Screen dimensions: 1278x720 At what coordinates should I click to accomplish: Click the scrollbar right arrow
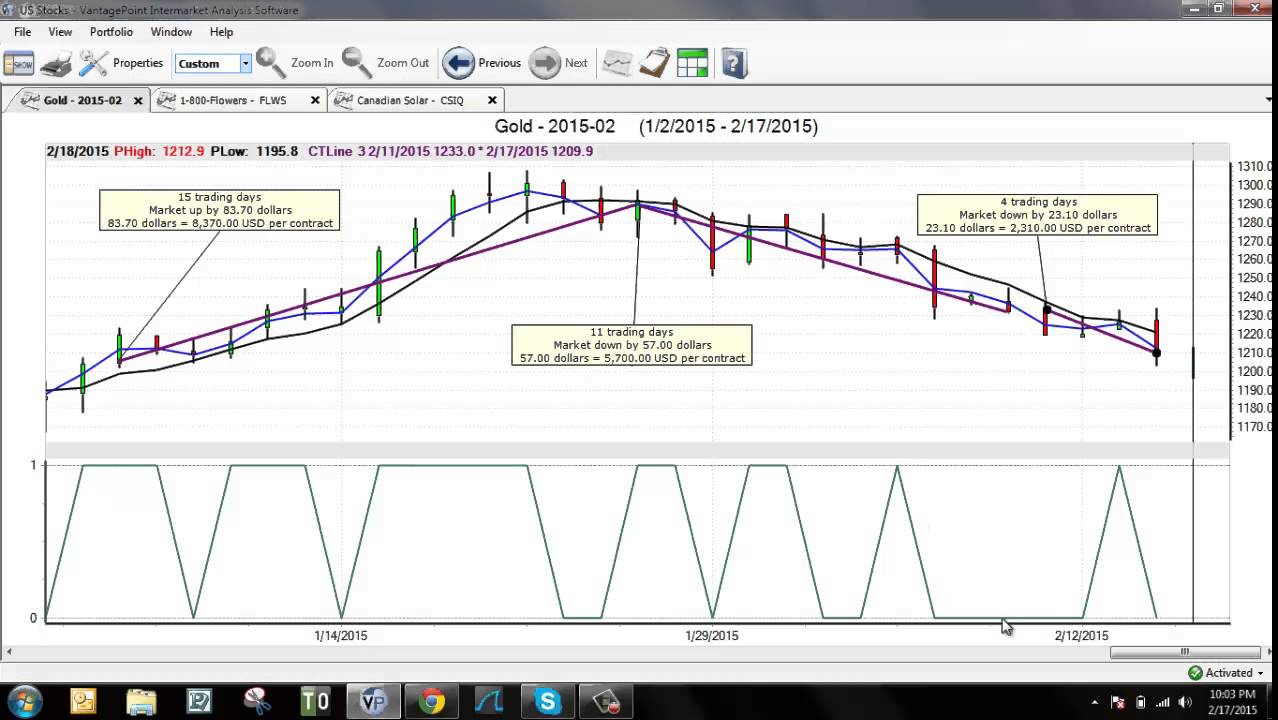click(x=1269, y=652)
